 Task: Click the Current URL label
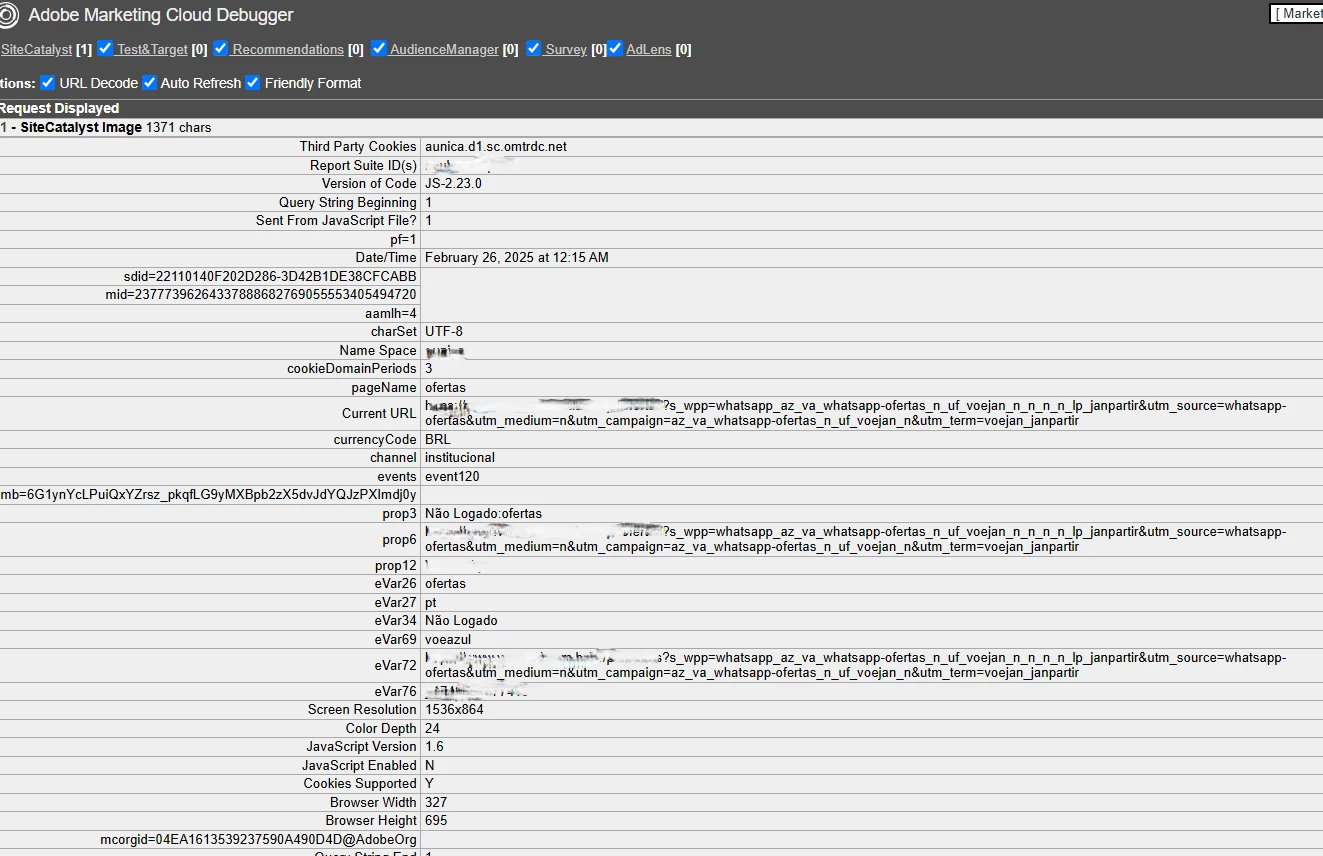(379, 413)
